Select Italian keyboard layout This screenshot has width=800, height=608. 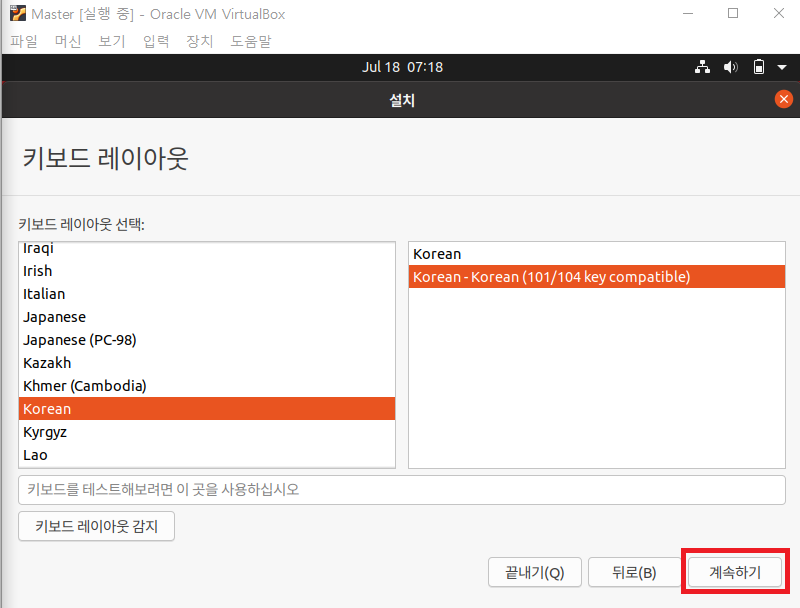207,294
